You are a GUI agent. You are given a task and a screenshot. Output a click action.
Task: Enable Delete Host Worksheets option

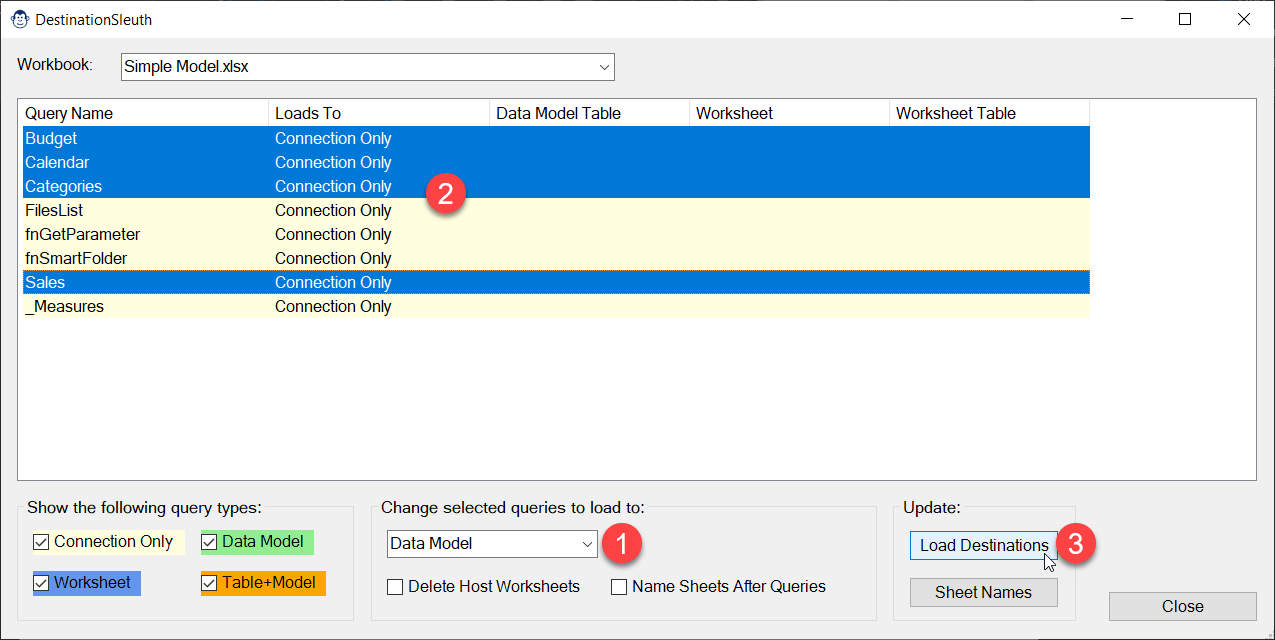pyautogui.click(x=395, y=587)
